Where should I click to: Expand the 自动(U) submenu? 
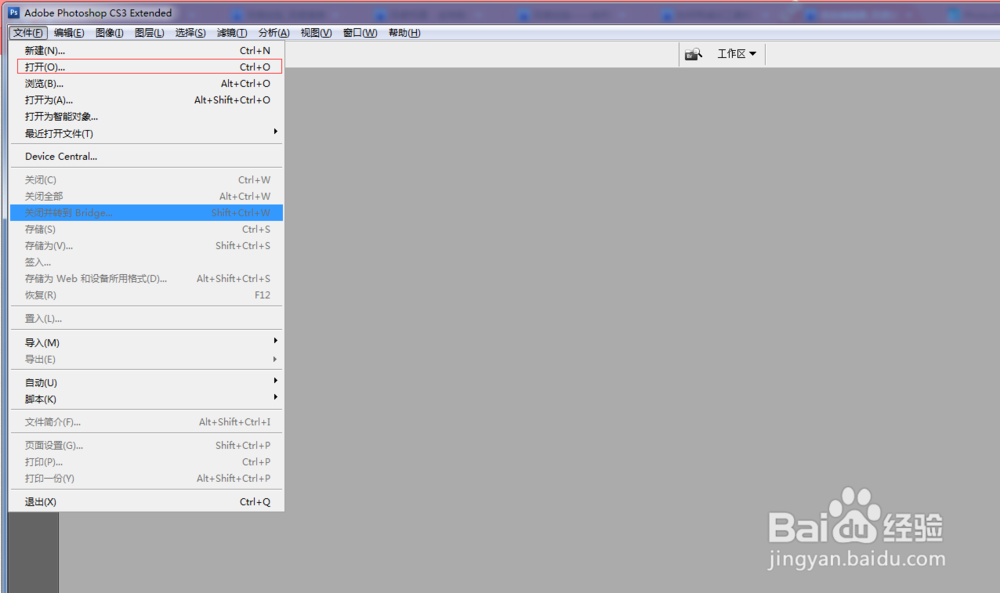tap(147, 383)
